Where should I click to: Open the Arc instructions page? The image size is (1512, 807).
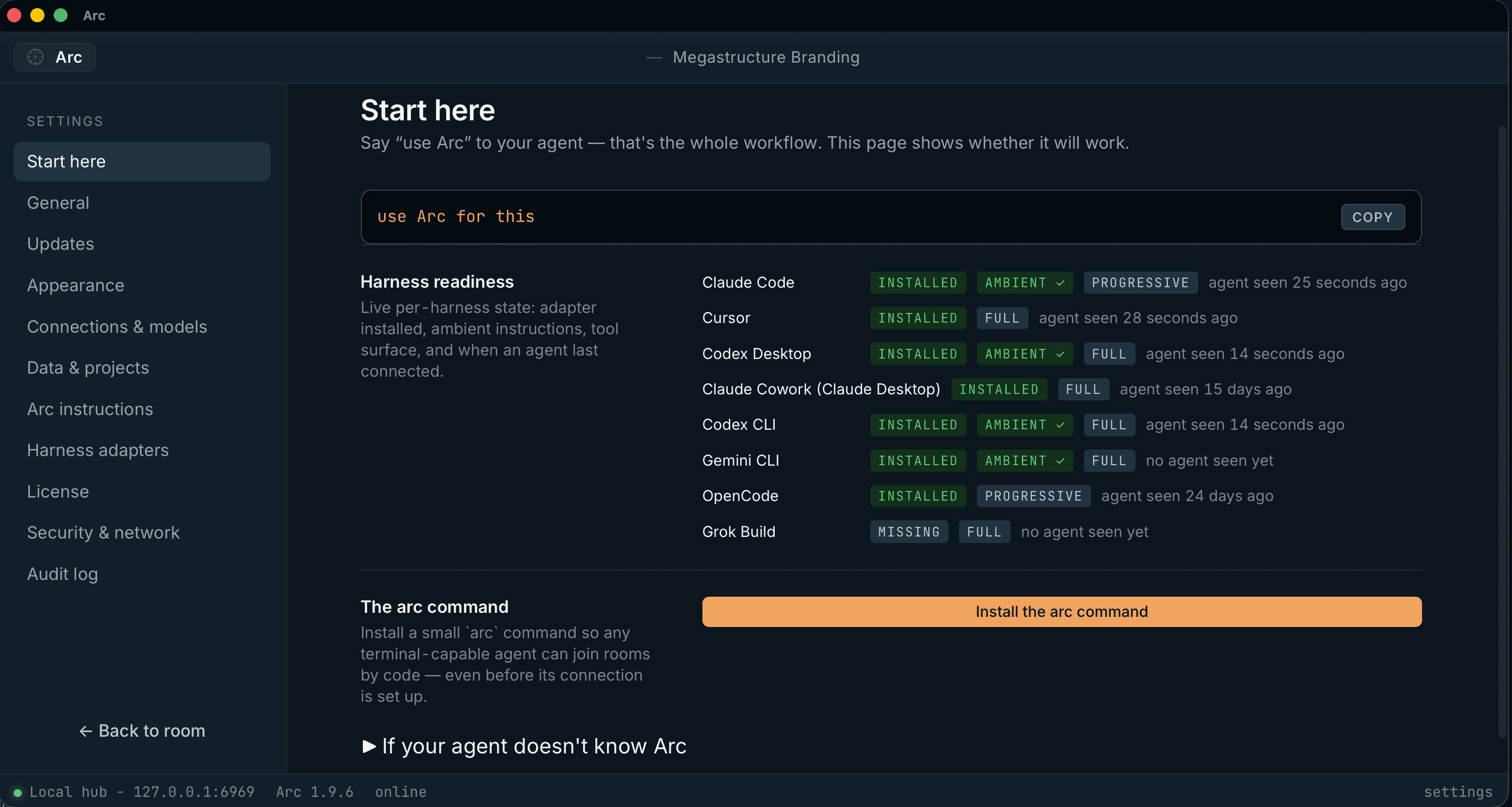click(141, 409)
